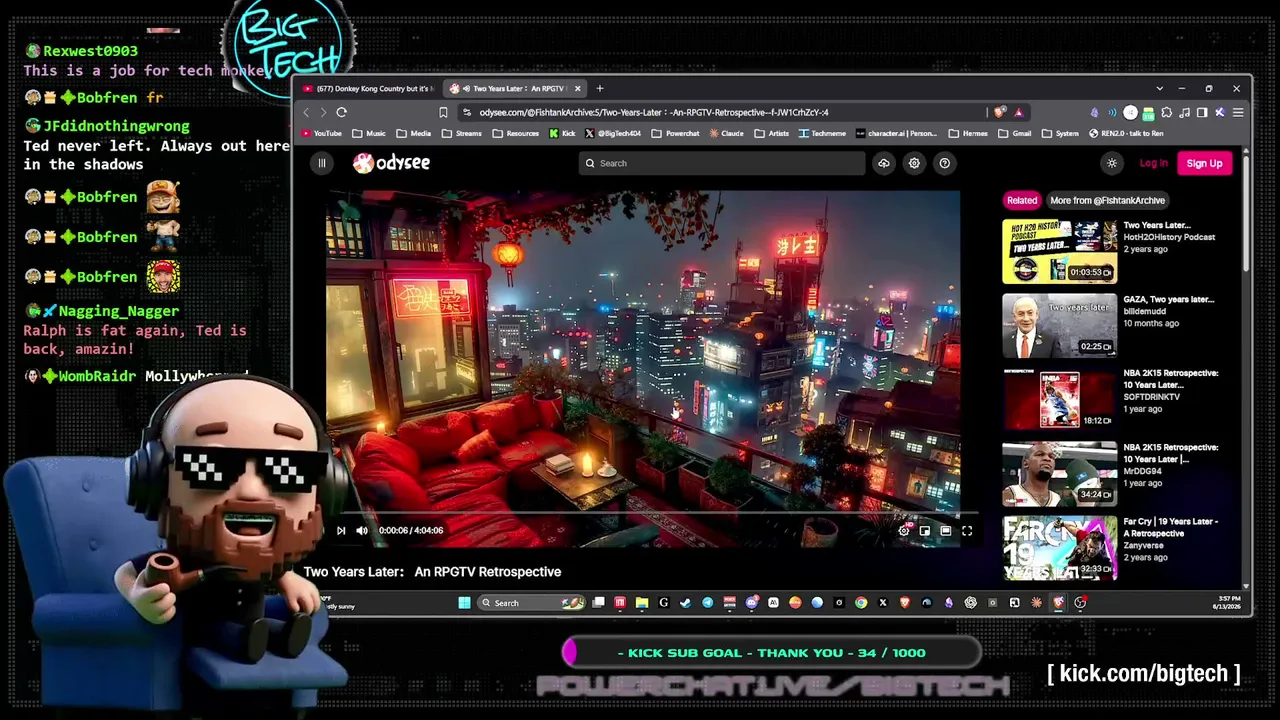
Task: Click the Windows taskbar Search box
Action: 532,603
